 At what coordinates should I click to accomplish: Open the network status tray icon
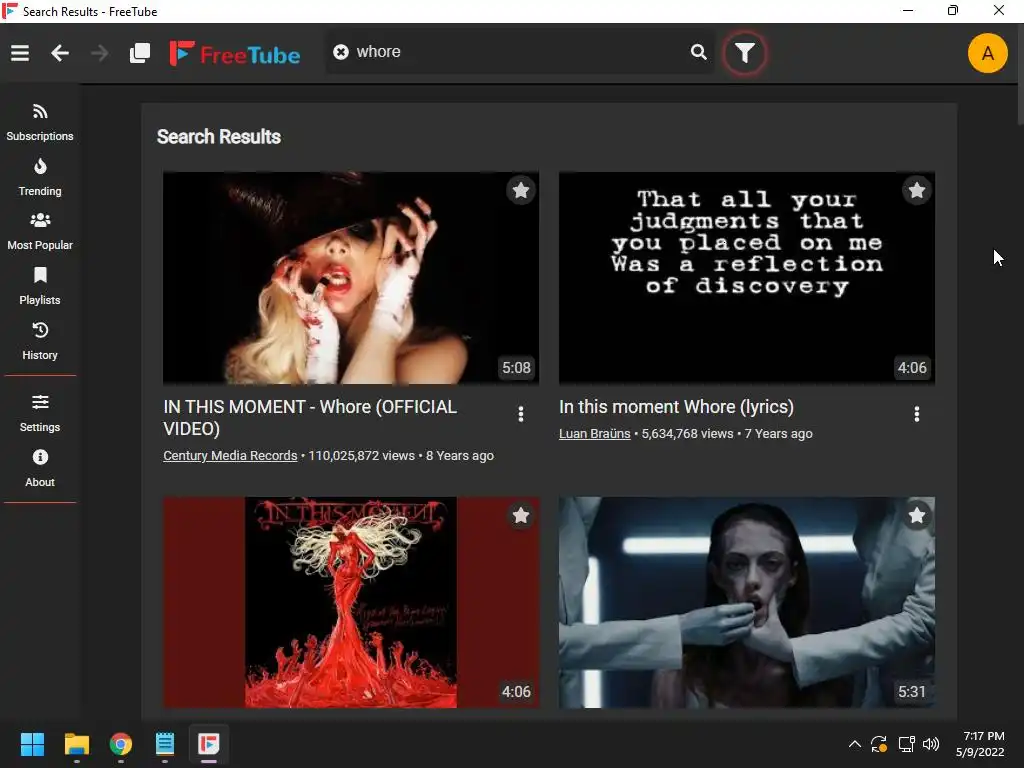click(x=906, y=744)
